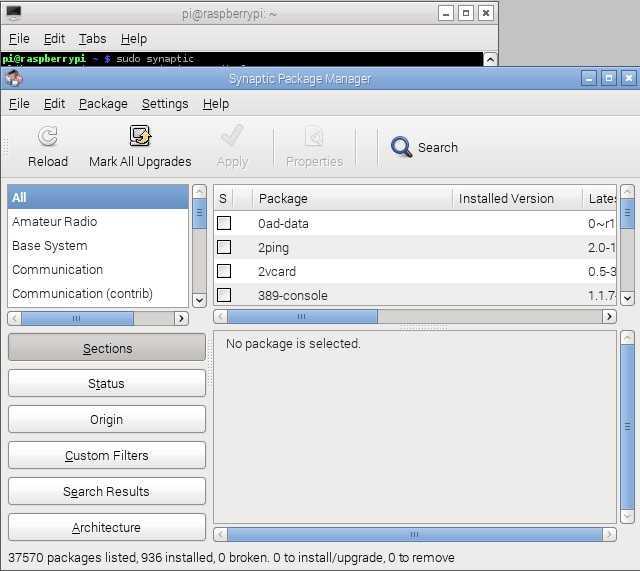The width and height of the screenshot is (640, 571).
Task: Click sections list horizontal scroll left arrow
Action: (15, 318)
